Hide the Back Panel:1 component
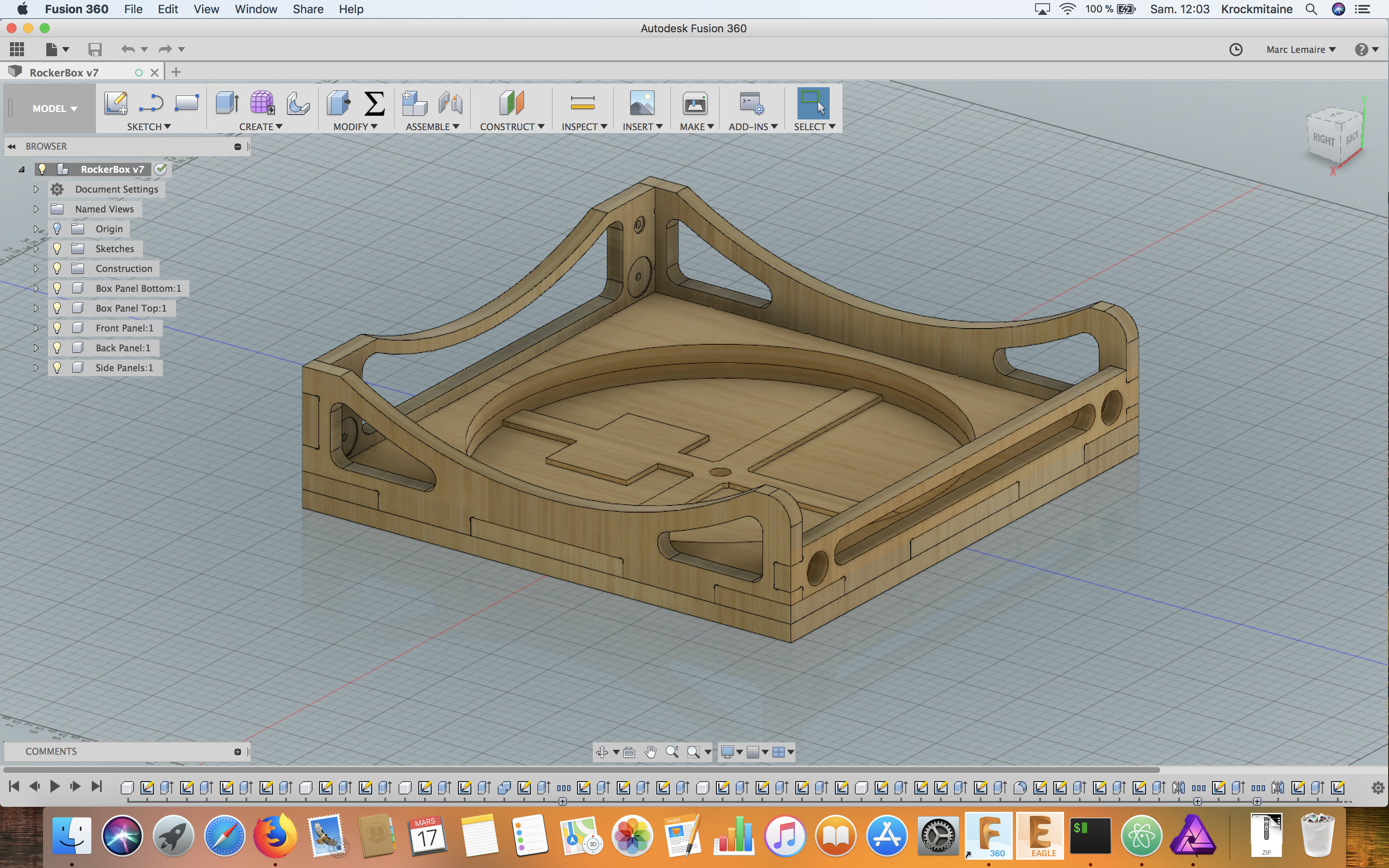This screenshot has width=1389, height=868. click(x=57, y=348)
